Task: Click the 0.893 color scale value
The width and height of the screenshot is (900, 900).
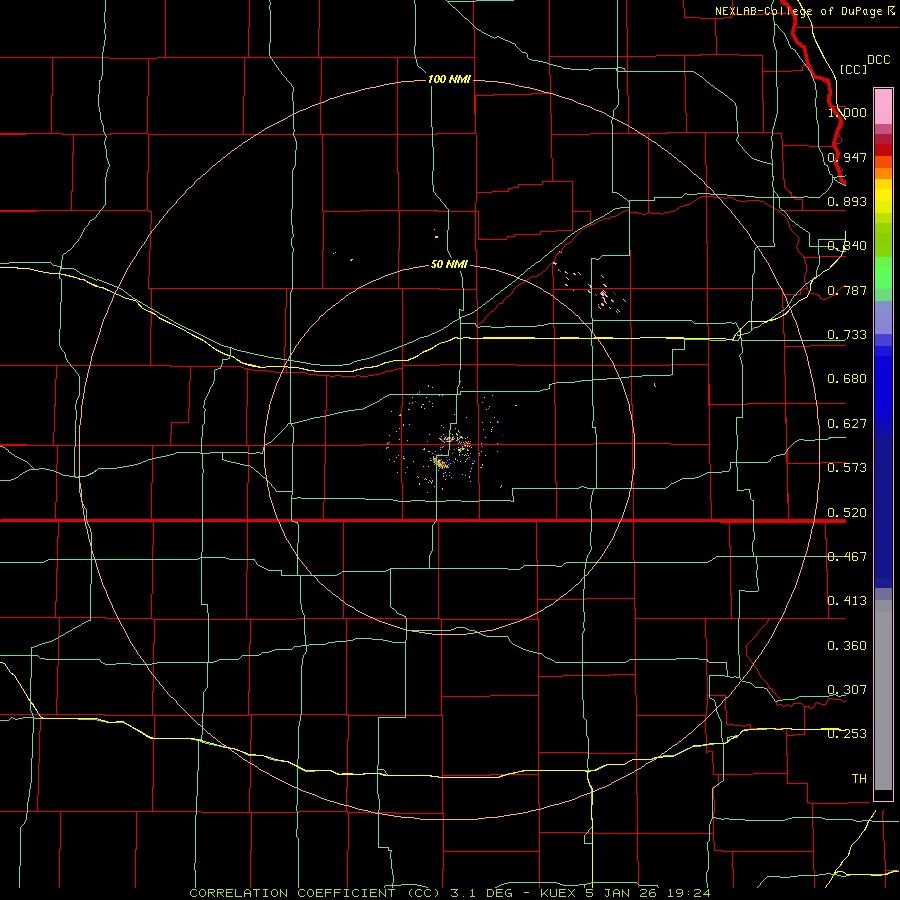Action: [x=847, y=201]
